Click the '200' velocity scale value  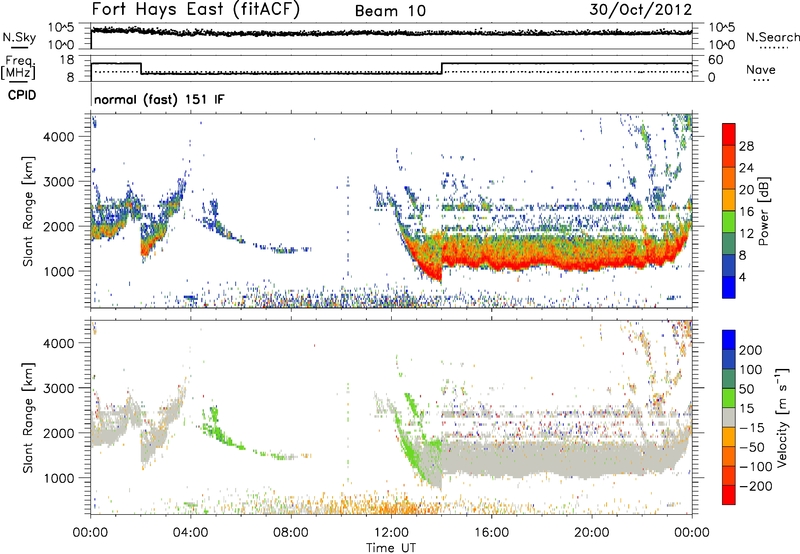pyautogui.click(x=751, y=350)
